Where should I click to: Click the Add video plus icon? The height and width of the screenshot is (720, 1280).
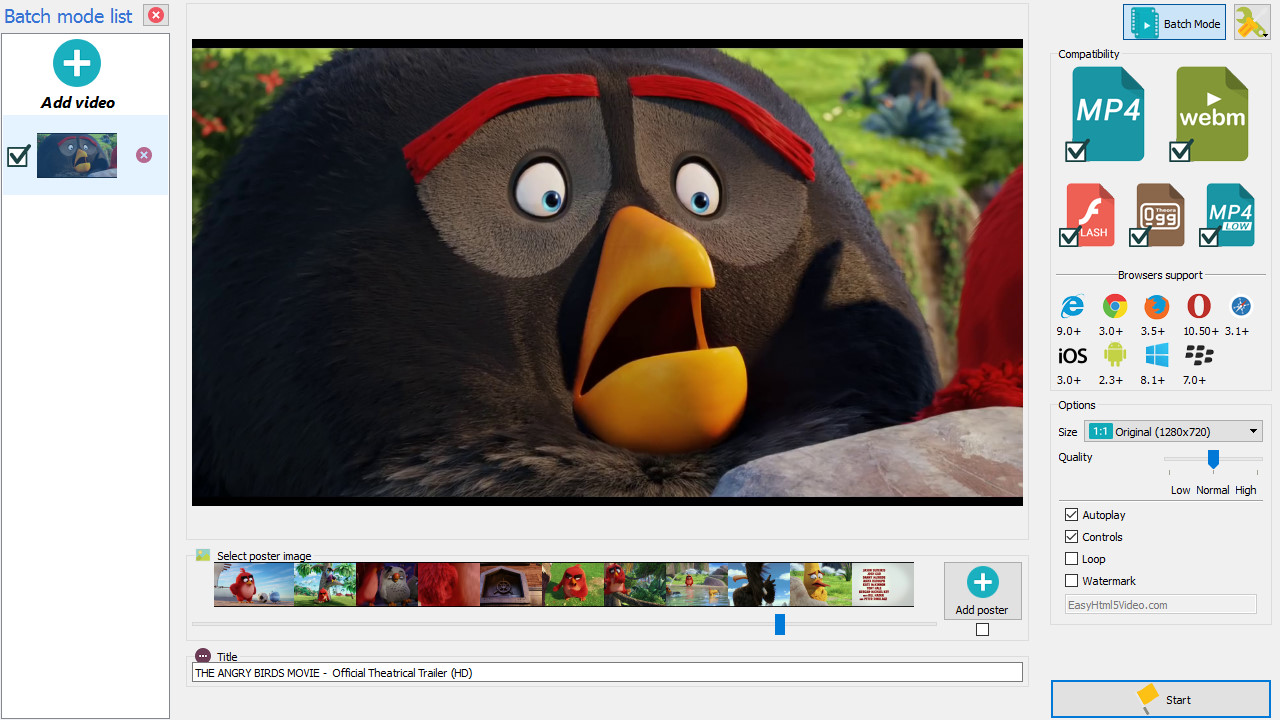coord(77,64)
